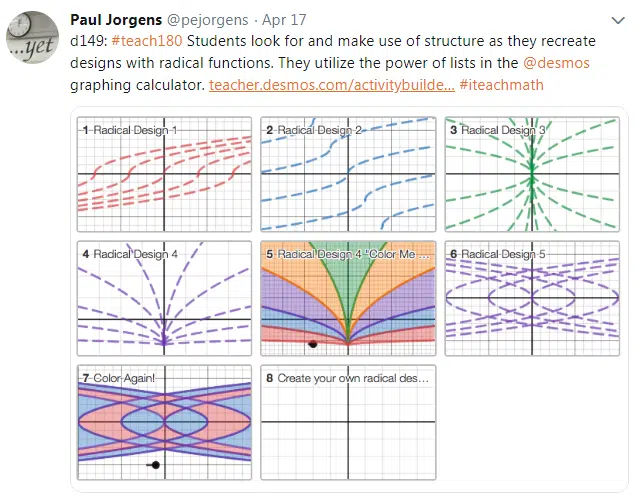Screen dimensions: 636x495
Task: Follow the teacher.desmos.com activity builder link
Action: (x=332, y=85)
